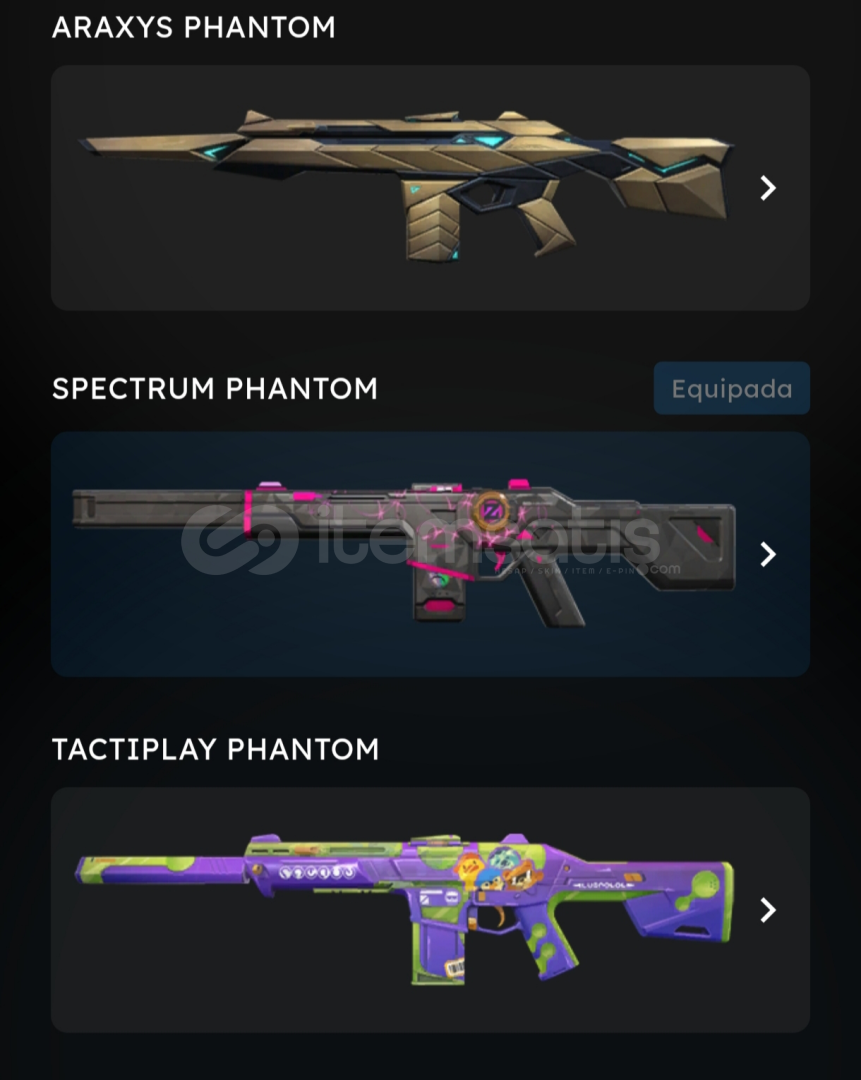Select the purple-green Tactiplay Phantom weapon image
861x1080 pixels.
point(404,908)
